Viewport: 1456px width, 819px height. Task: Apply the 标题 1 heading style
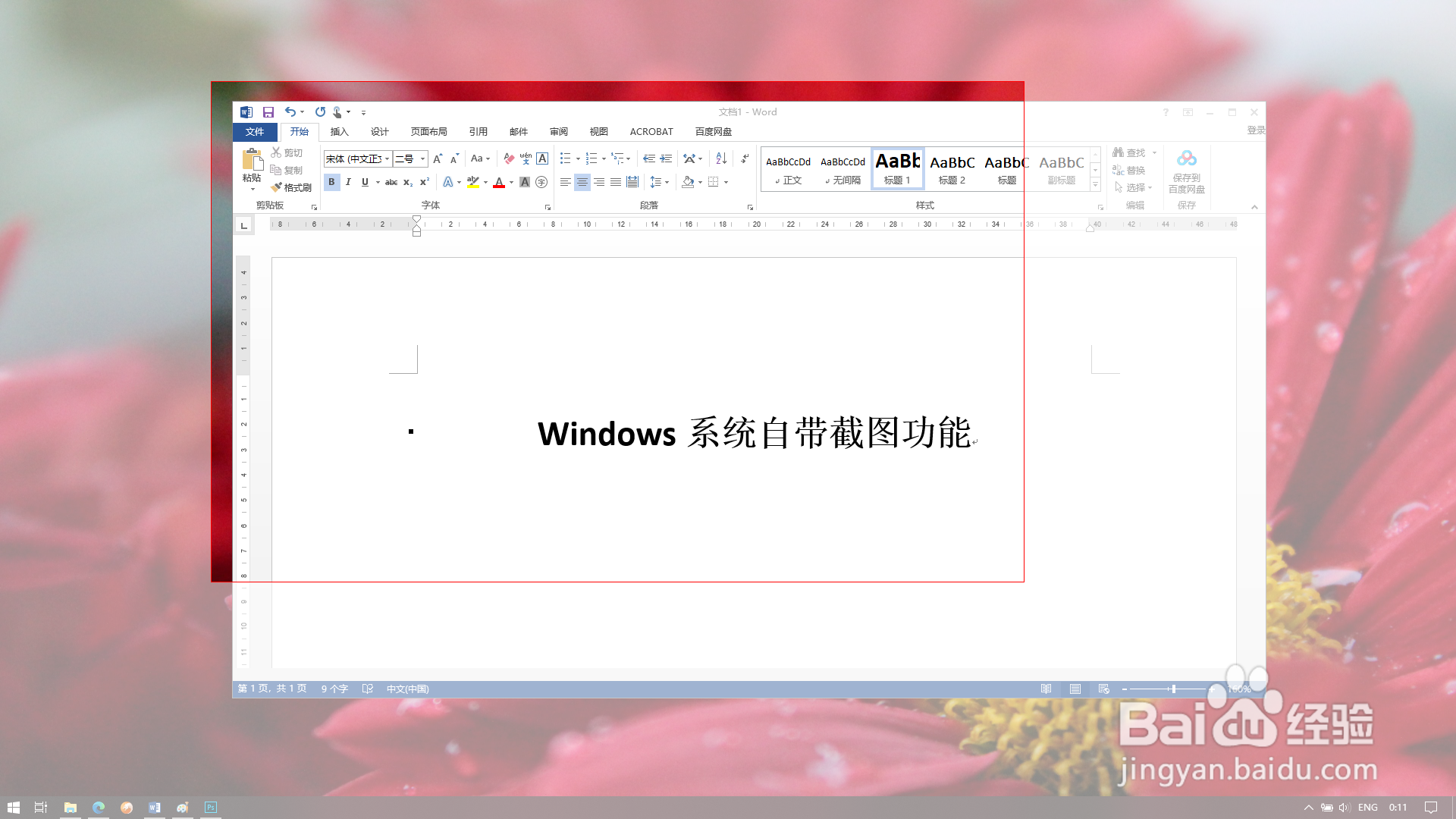click(898, 168)
